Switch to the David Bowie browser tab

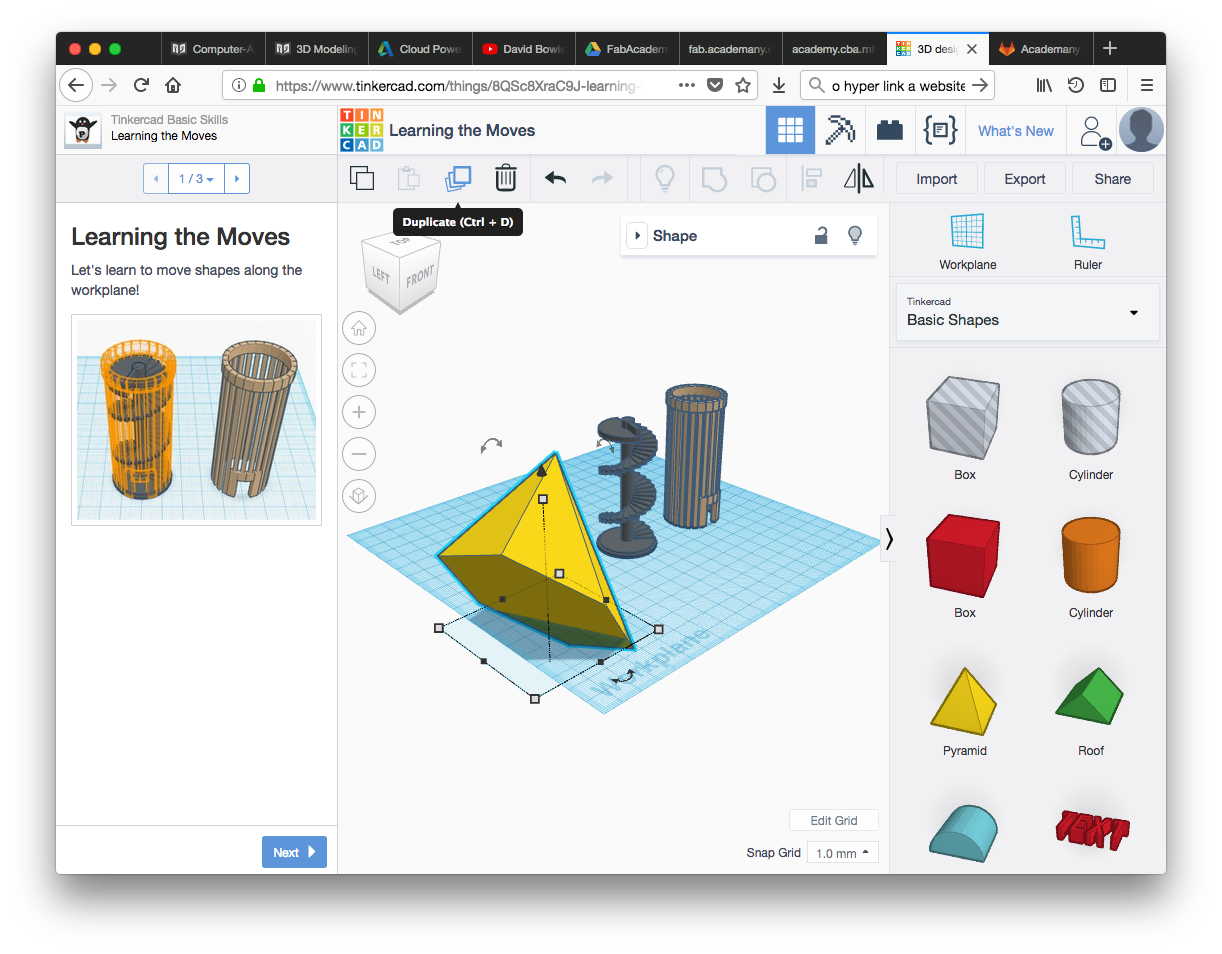(523, 48)
